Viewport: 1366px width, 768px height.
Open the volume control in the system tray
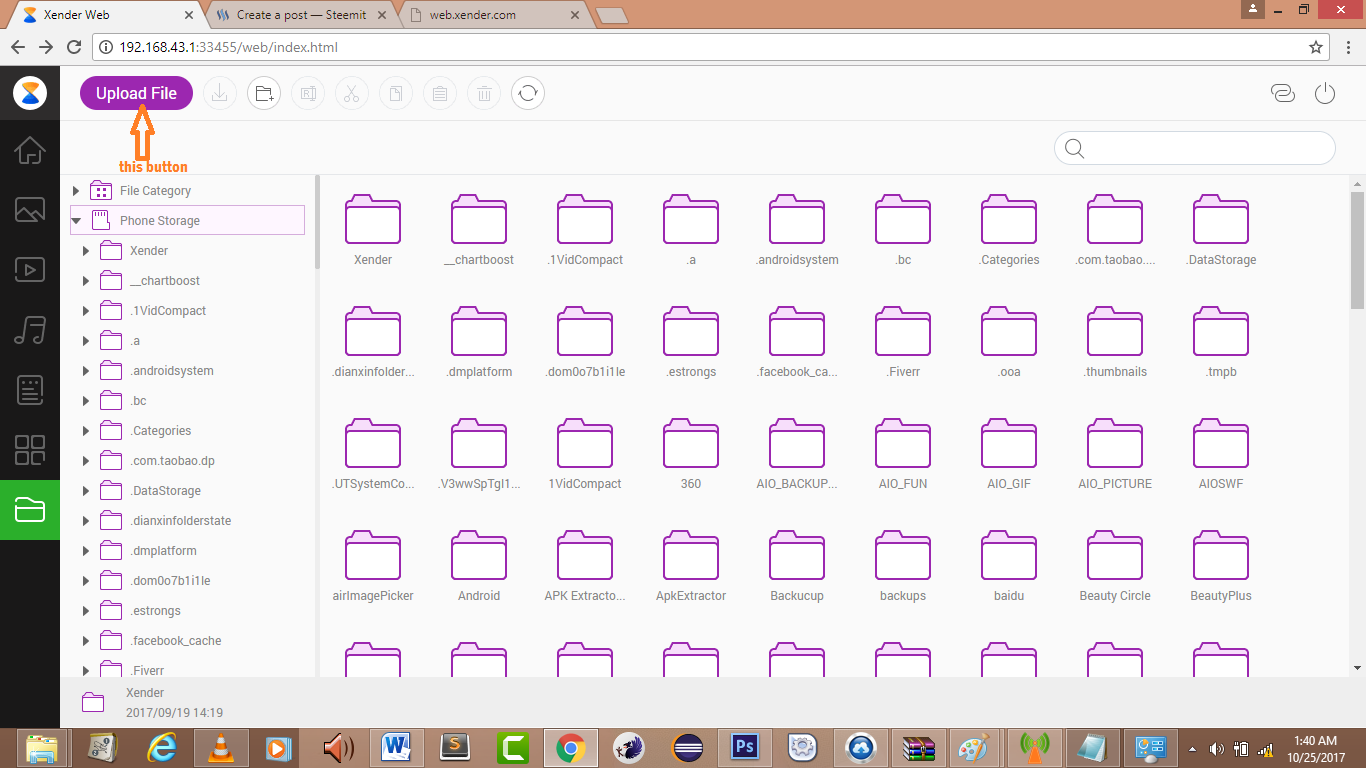coord(1217,749)
